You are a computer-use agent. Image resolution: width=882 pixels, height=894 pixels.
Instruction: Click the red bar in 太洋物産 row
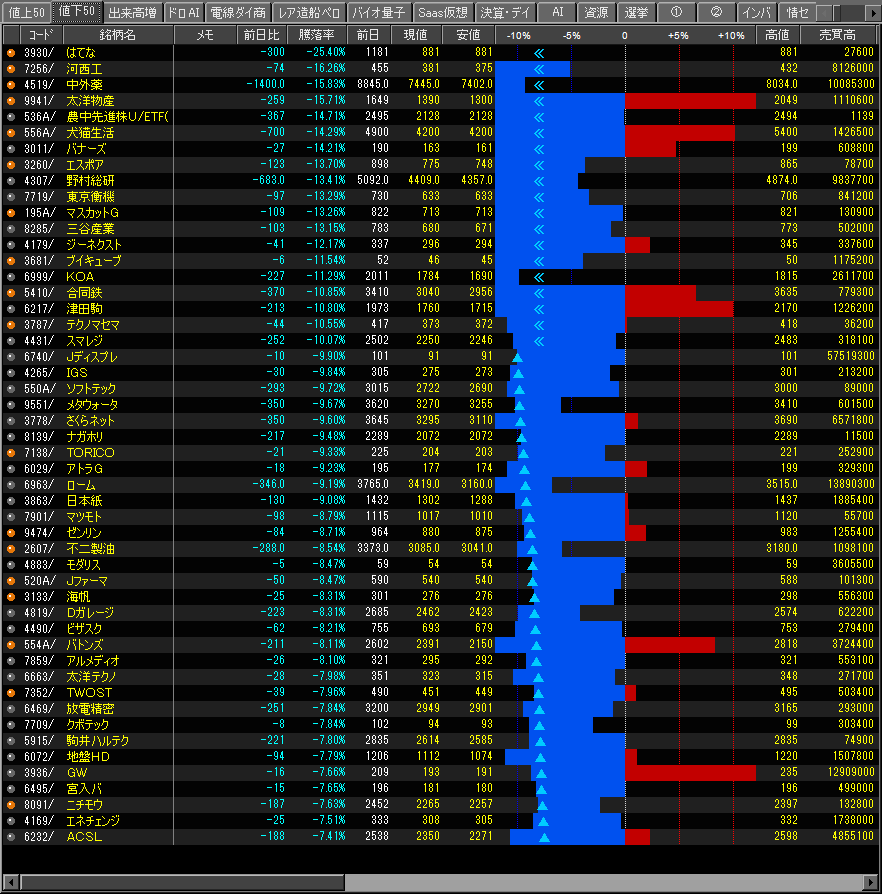coord(690,100)
